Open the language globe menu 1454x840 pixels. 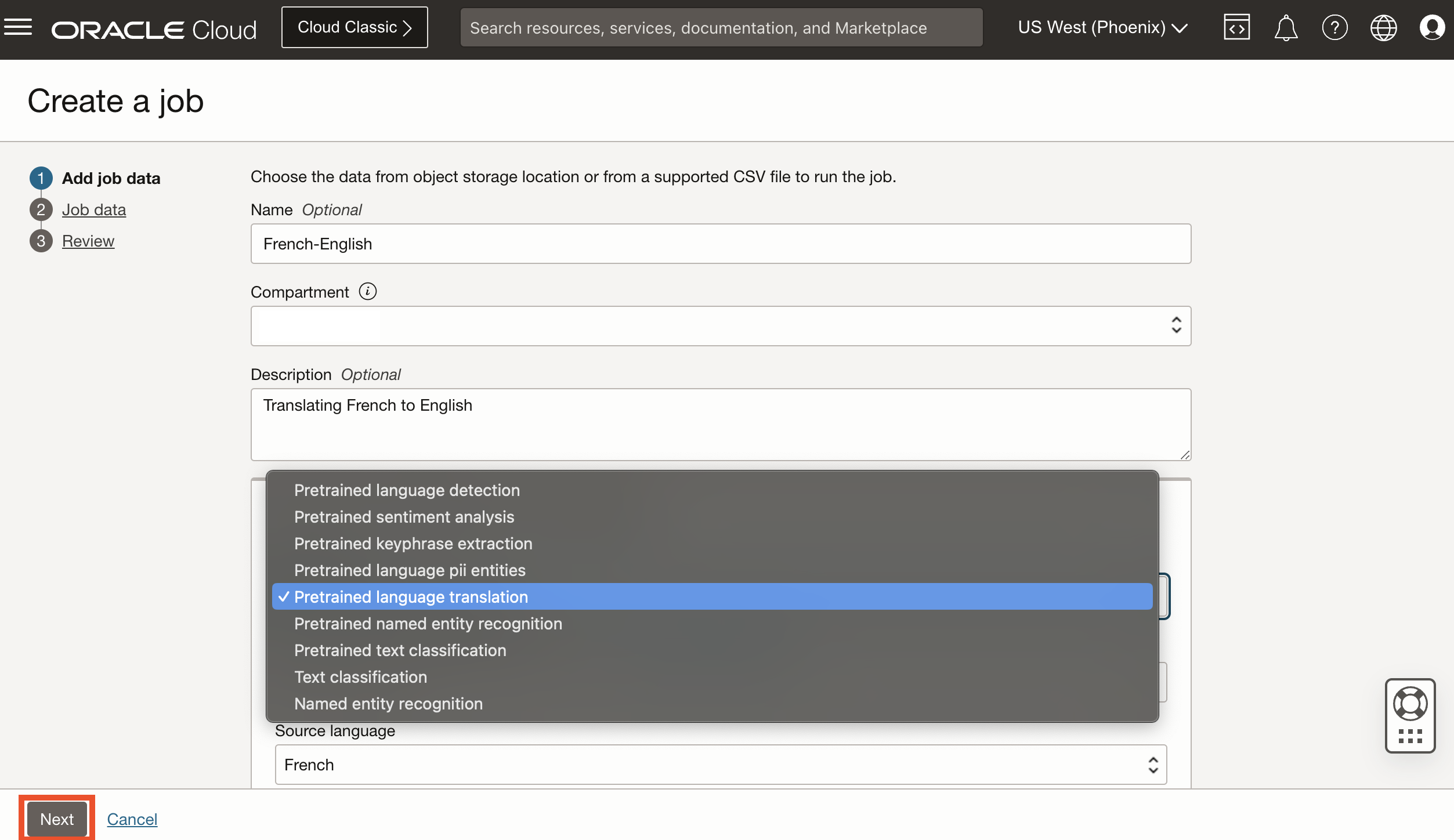tap(1383, 27)
